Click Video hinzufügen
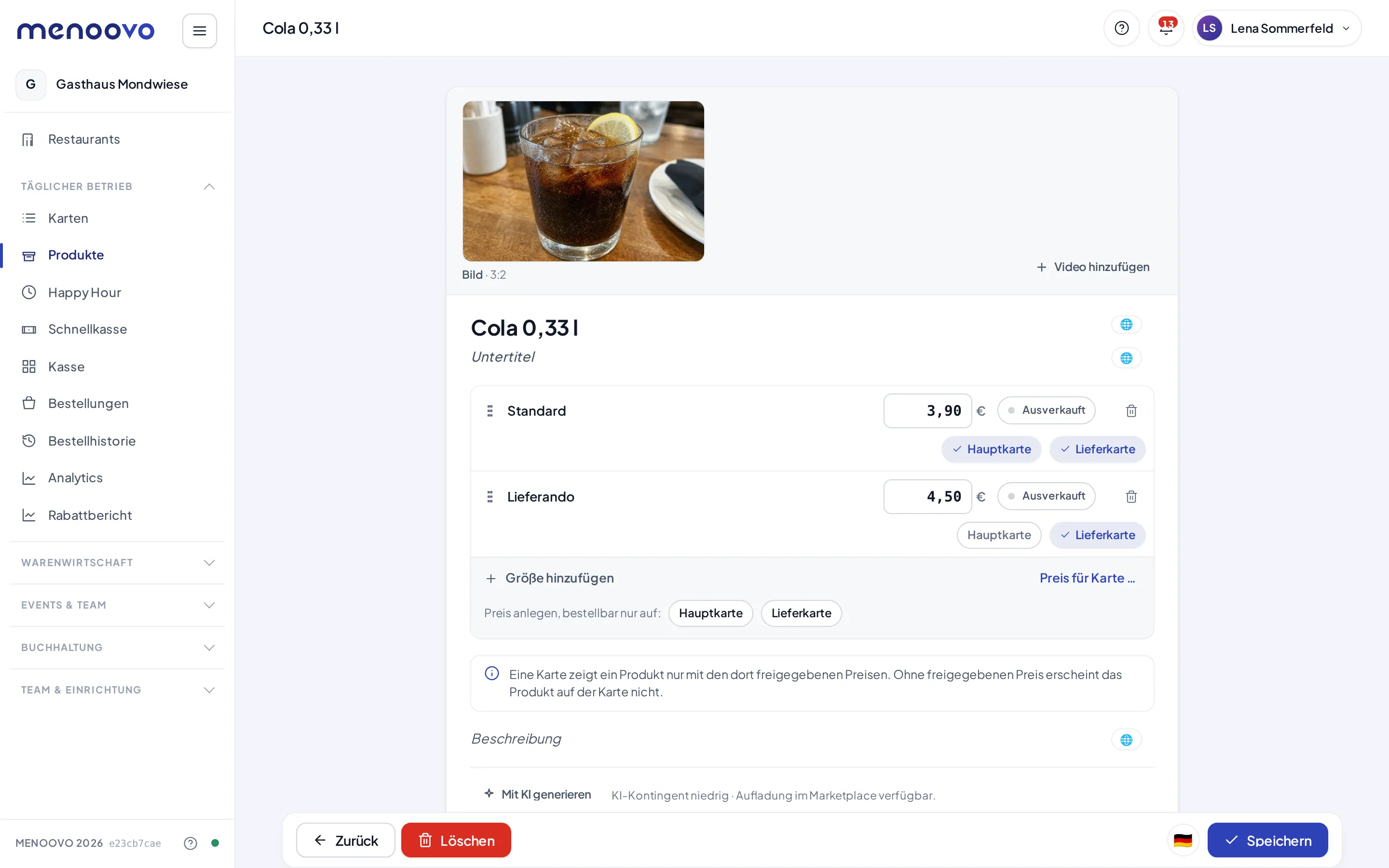Image resolution: width=1389 pixels, height=868 pixels. pos(1093,267)
